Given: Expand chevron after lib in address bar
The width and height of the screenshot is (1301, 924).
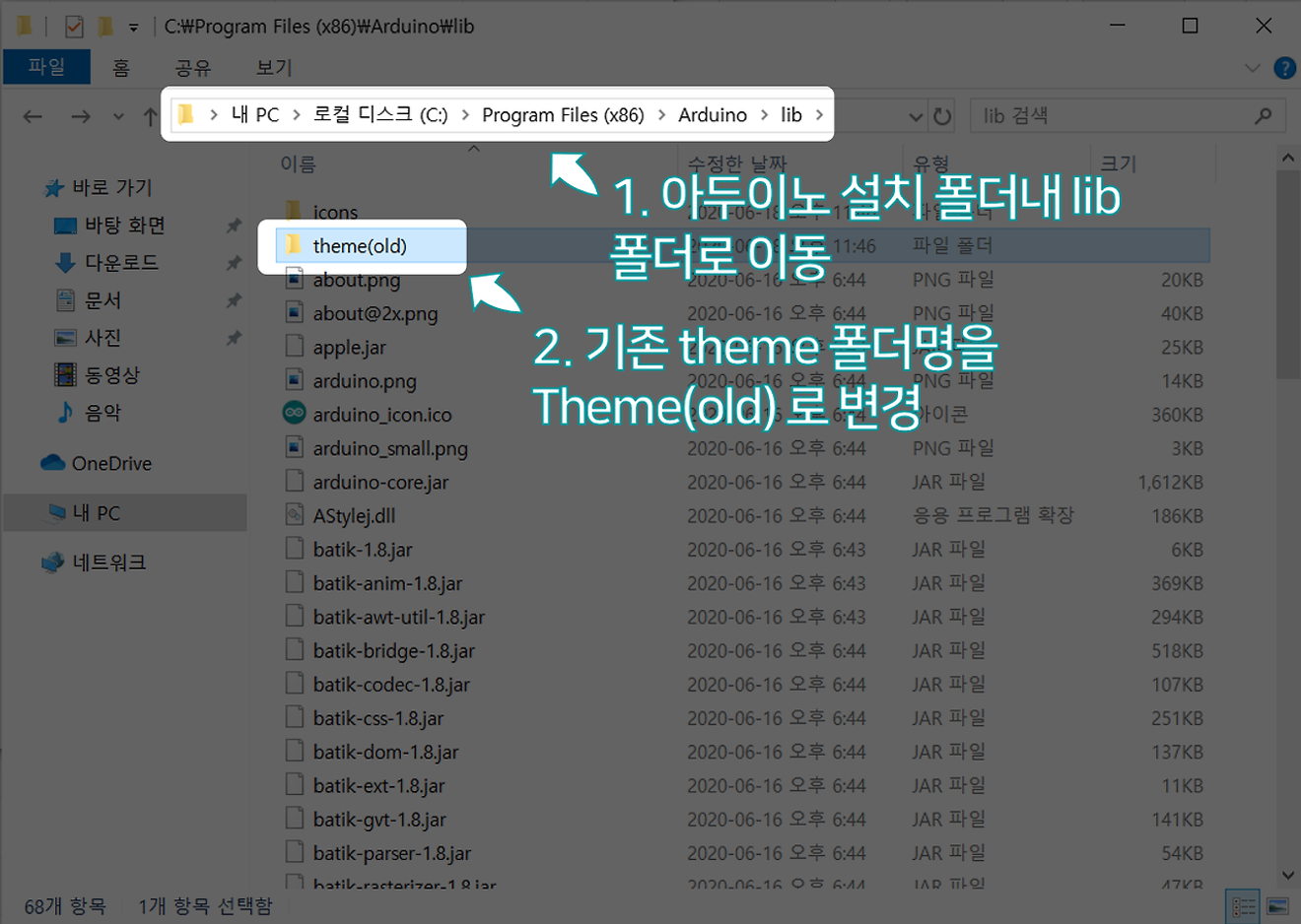Looking at the screenshot, I should click(819, 114).
